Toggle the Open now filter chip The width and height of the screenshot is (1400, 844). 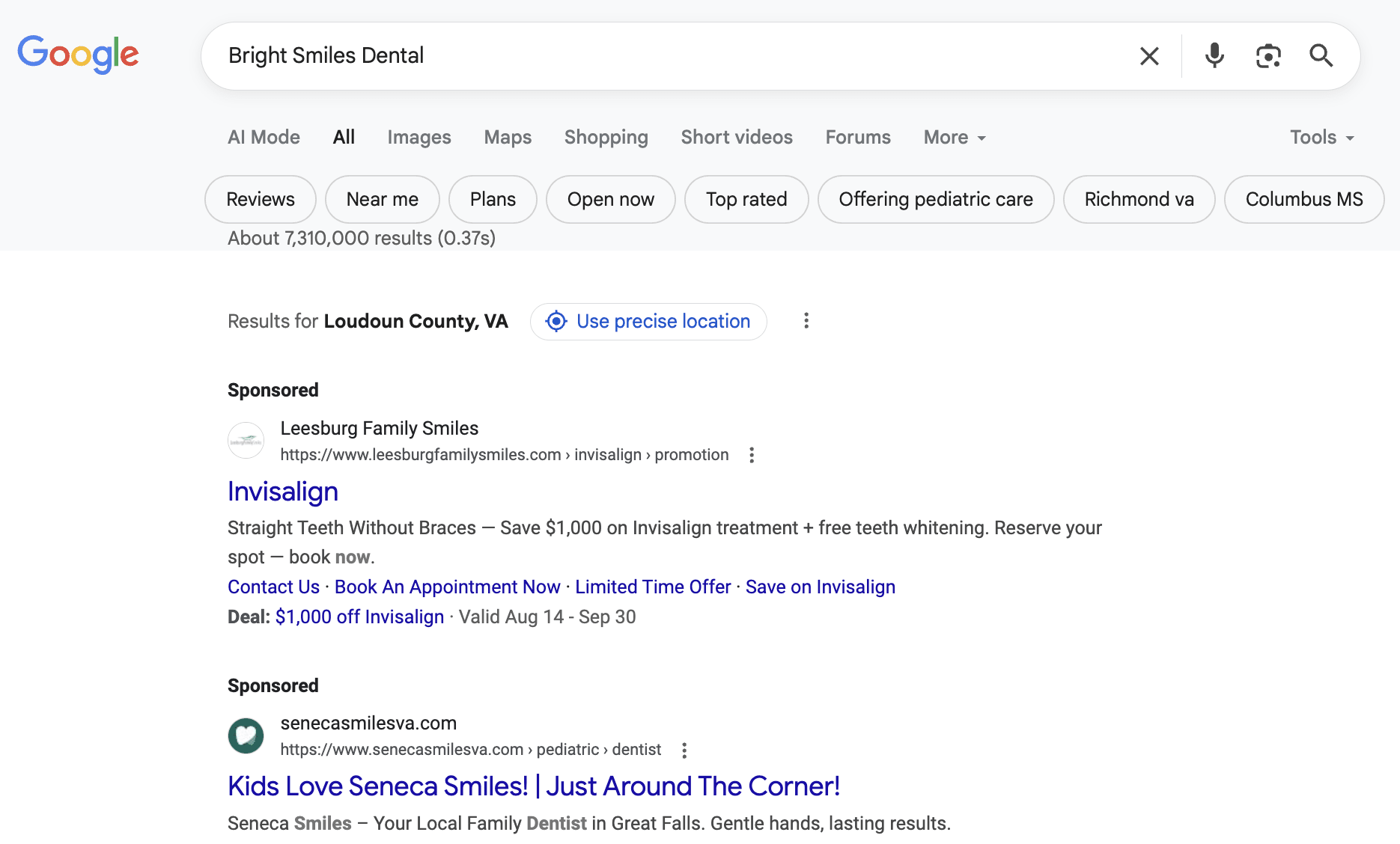pos(611,200)
